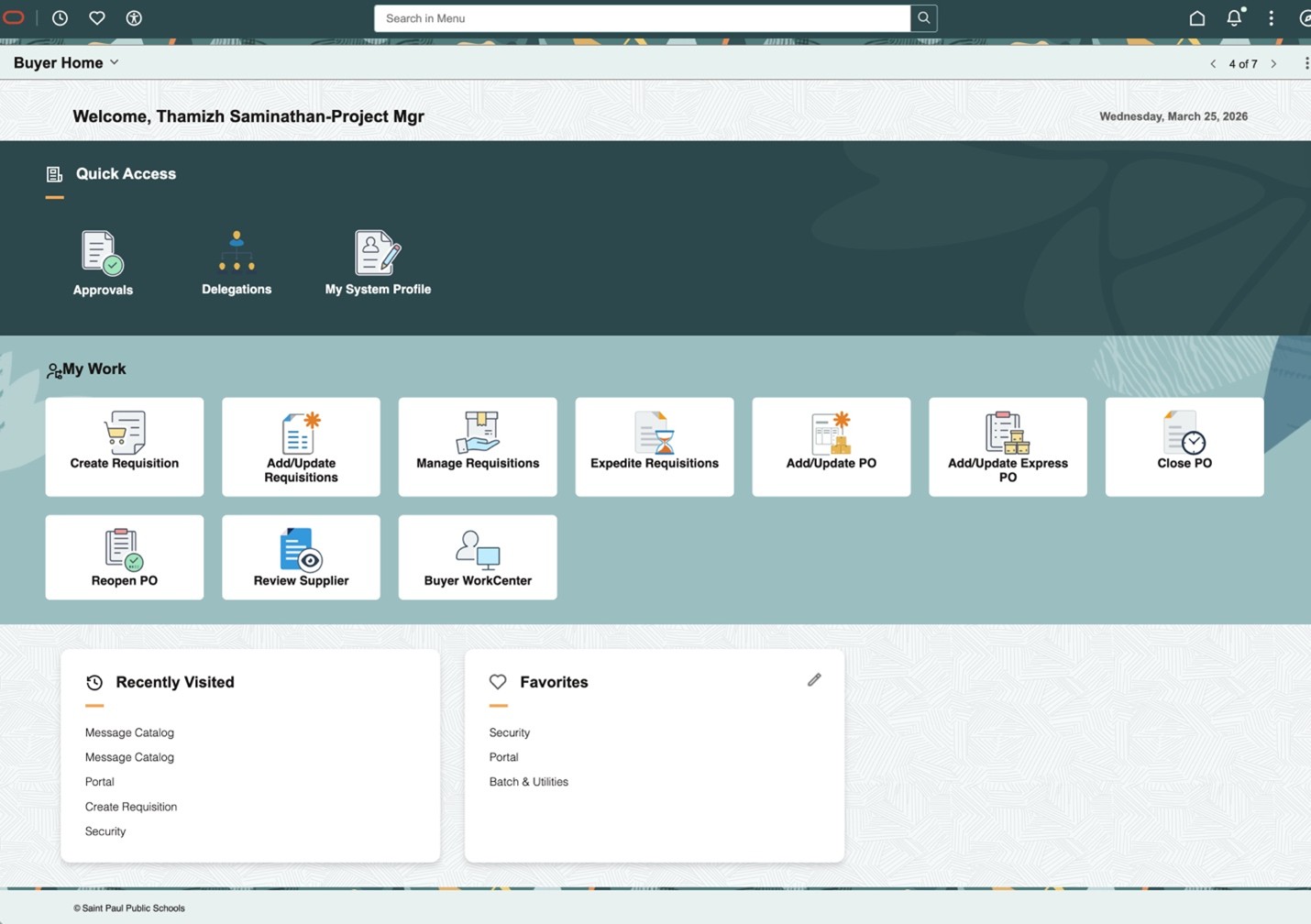Open Batch & Utilities favorite
Image resolution: width=1311 pixels, height=924 pixels.
tap(529, 782)
